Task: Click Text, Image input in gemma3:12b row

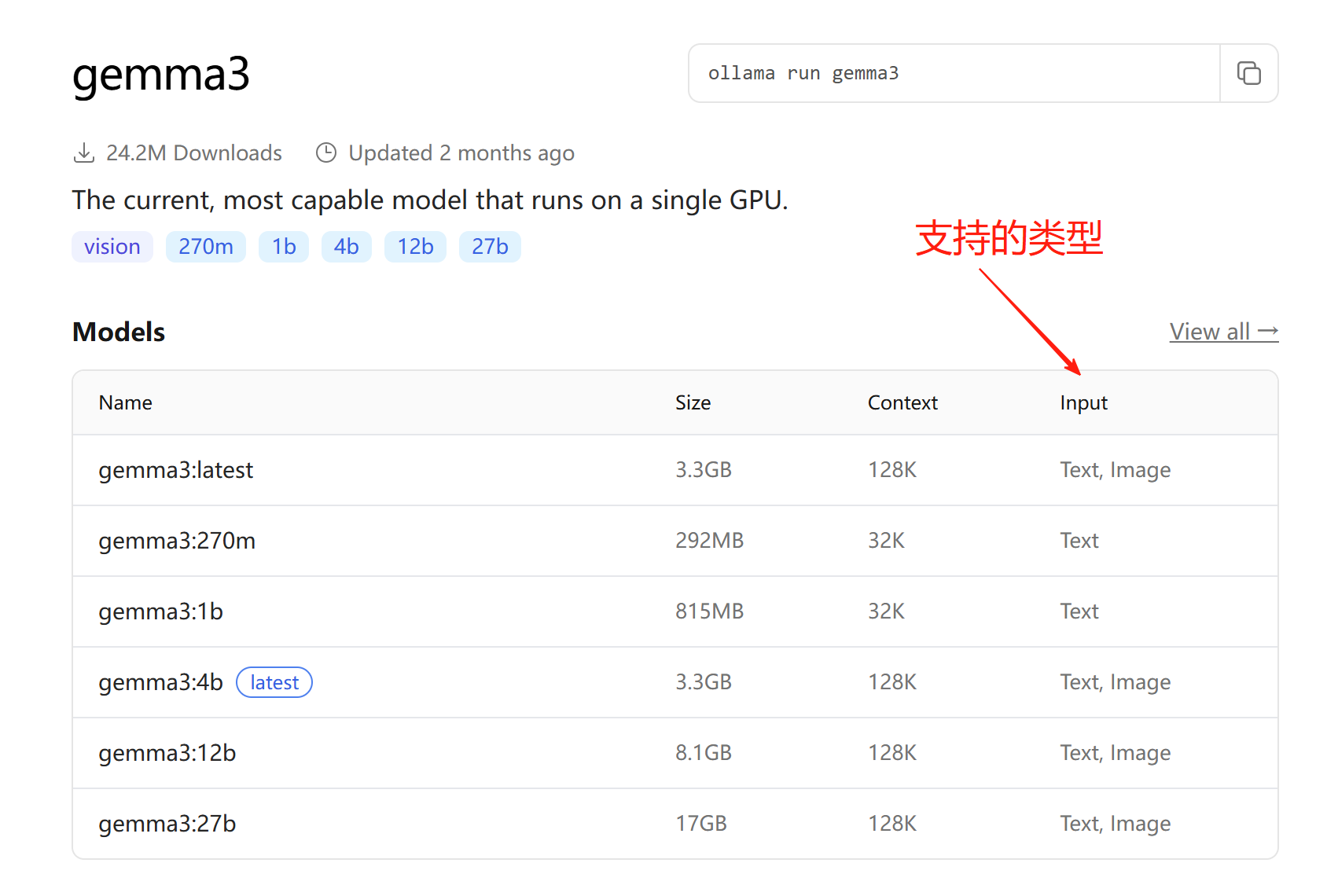Action: pos(1116,753)
